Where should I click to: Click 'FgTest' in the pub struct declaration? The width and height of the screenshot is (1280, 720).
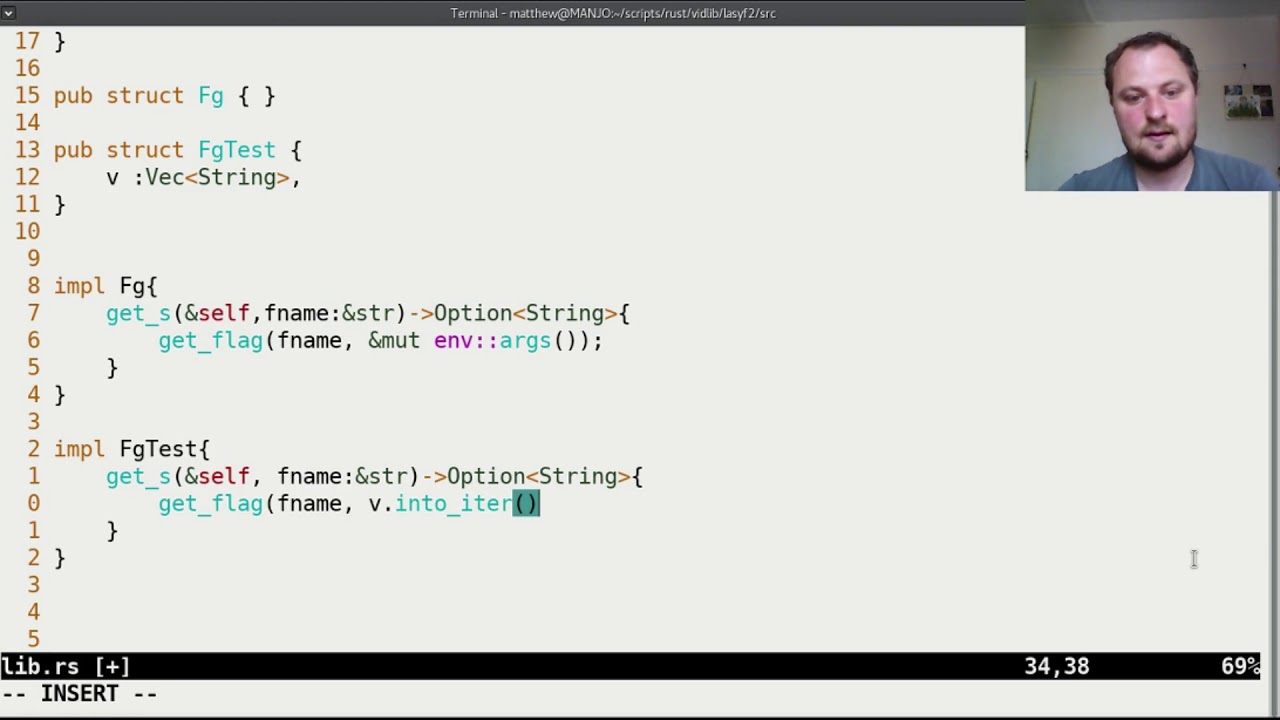tap(236, 150)
